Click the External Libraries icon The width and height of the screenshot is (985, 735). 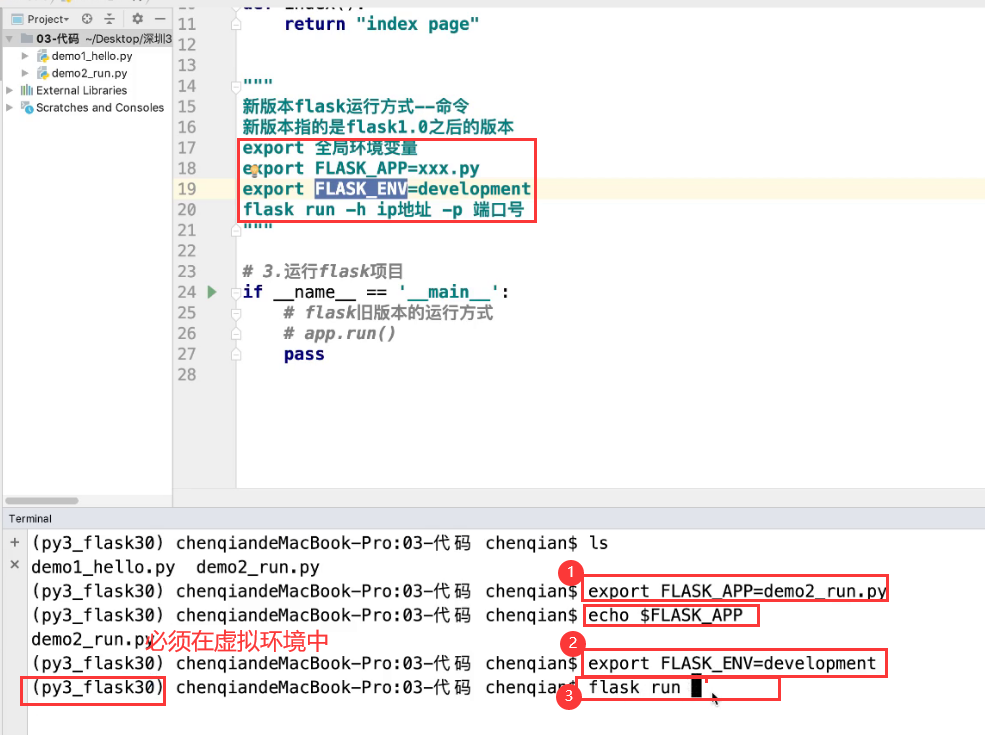26,90
